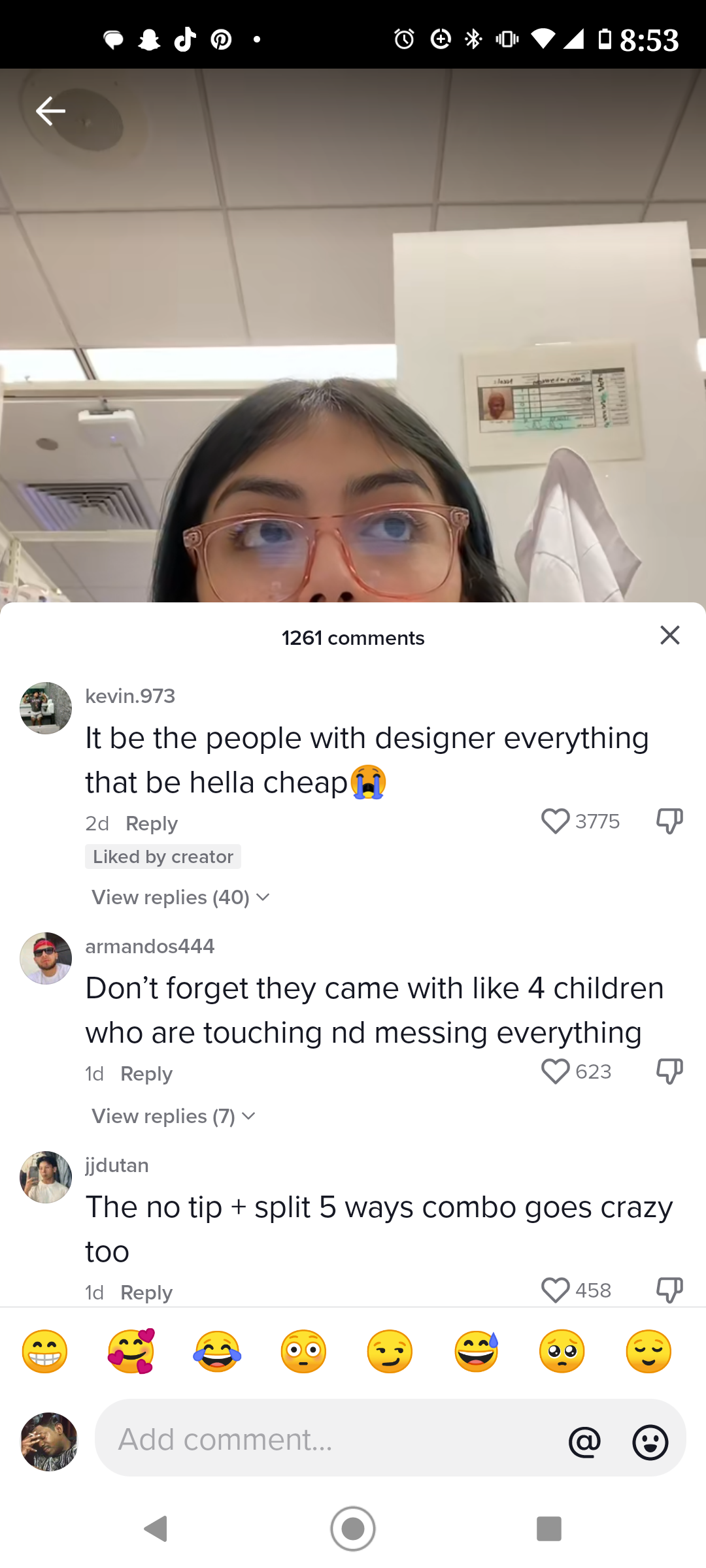Reply to armandos444's comment
The height and width of the screenshot is (1568, 706).
point(146,1073)
